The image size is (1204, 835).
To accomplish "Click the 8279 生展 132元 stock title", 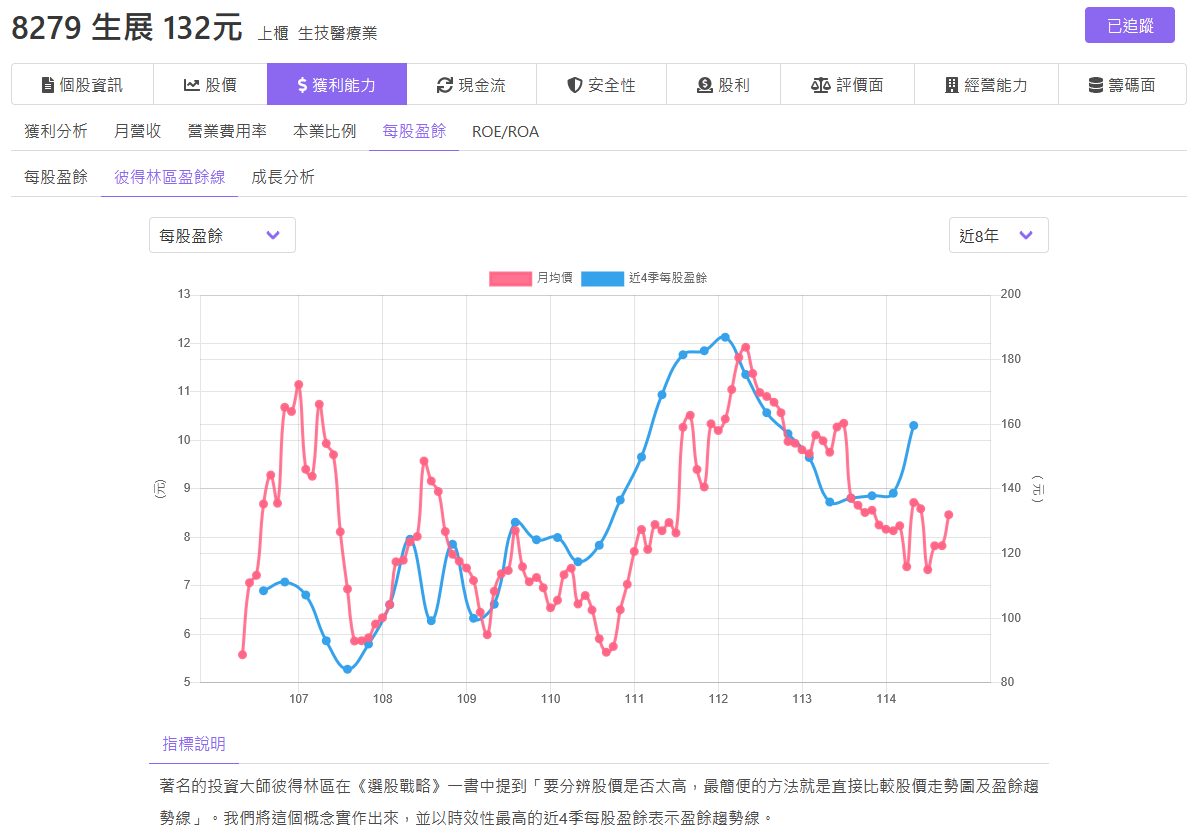I will pyautogui.click(x=126, y=27).
